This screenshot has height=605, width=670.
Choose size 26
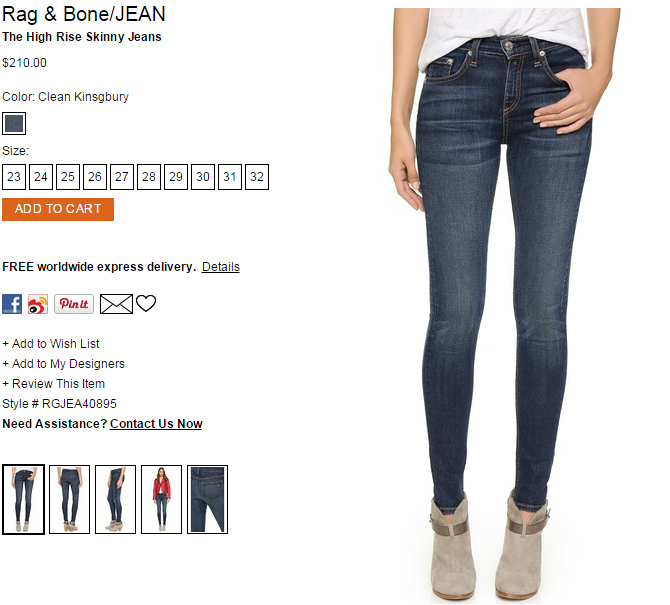95,177
